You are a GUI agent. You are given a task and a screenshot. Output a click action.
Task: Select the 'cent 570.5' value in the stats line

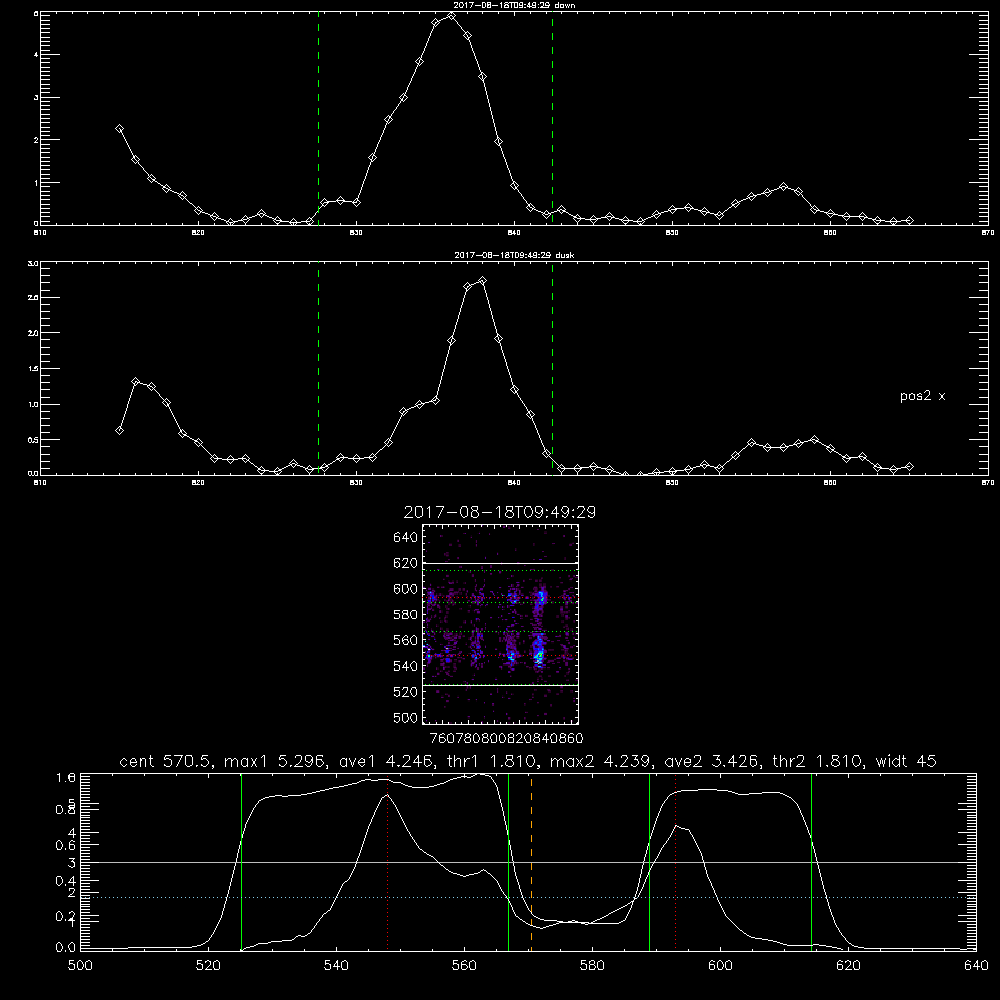(x=169, y=761)
